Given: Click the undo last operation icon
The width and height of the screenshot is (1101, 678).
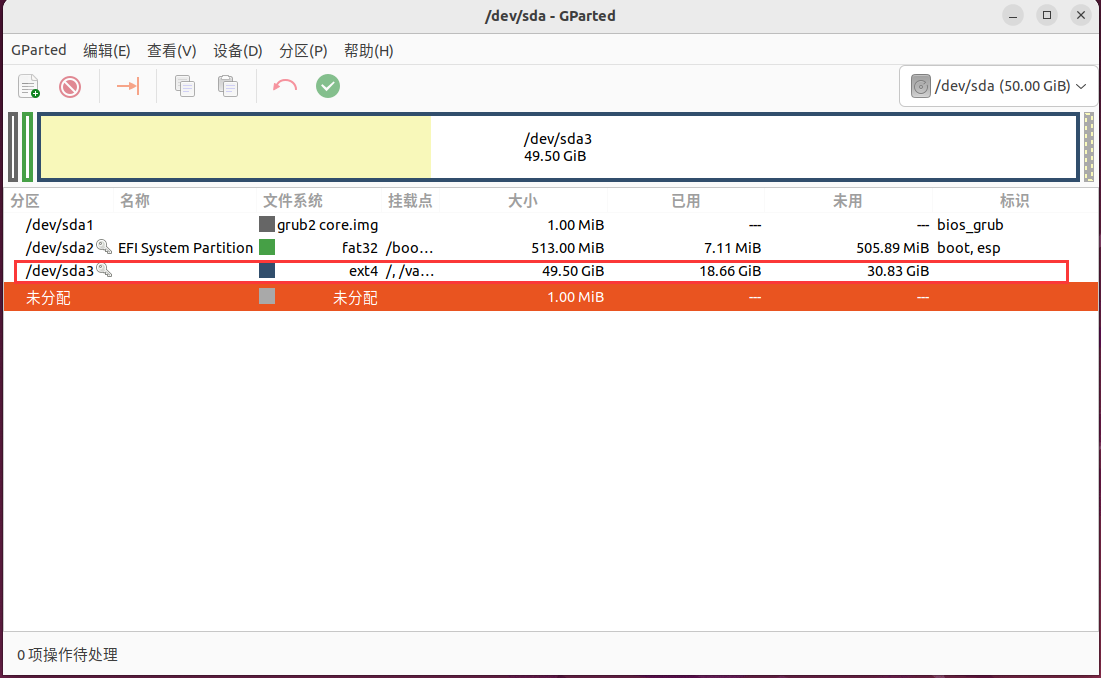Looking at the screenshot, I should (284, 86).
